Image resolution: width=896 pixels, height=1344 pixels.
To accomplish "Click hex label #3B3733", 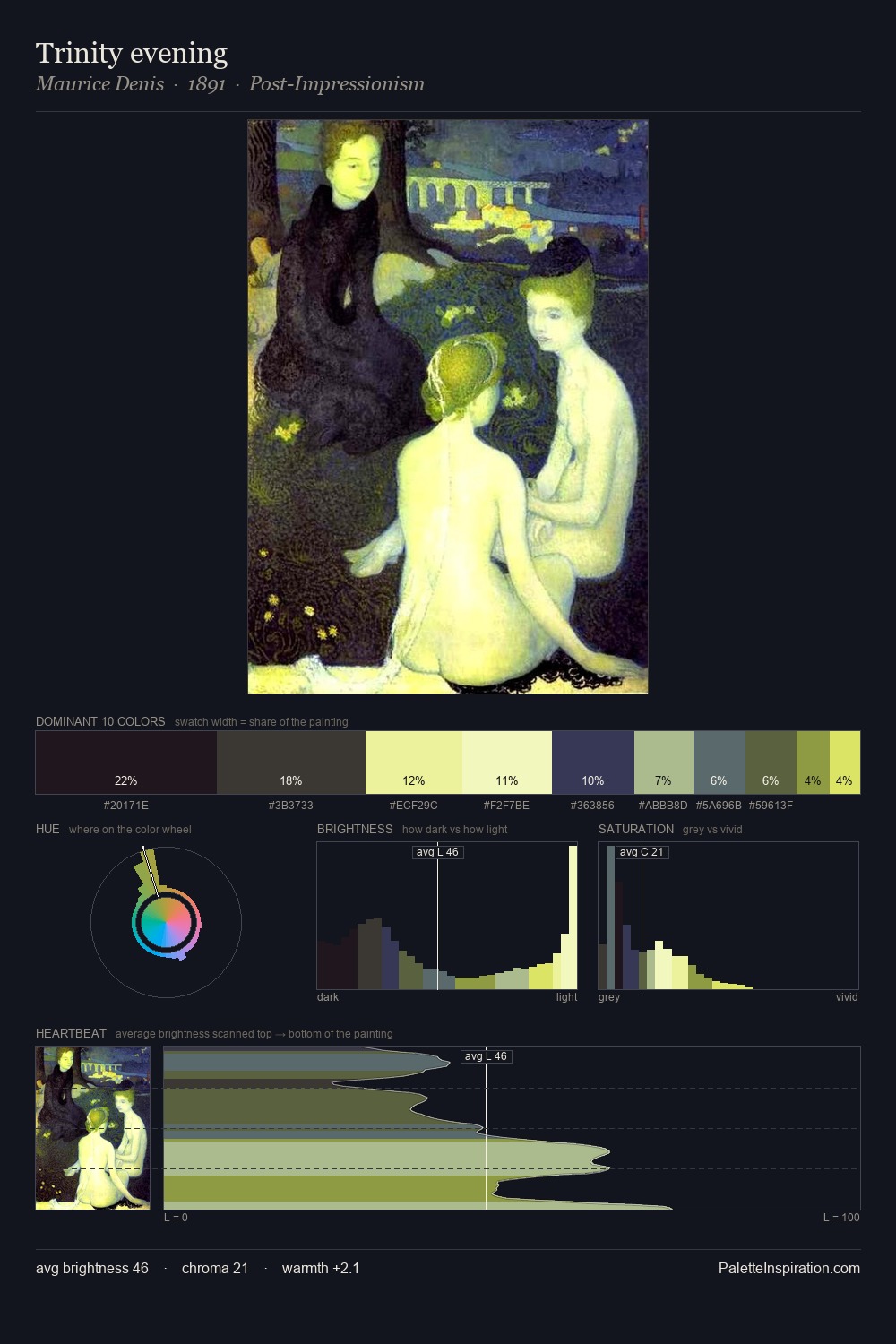I will coord(291,806).
